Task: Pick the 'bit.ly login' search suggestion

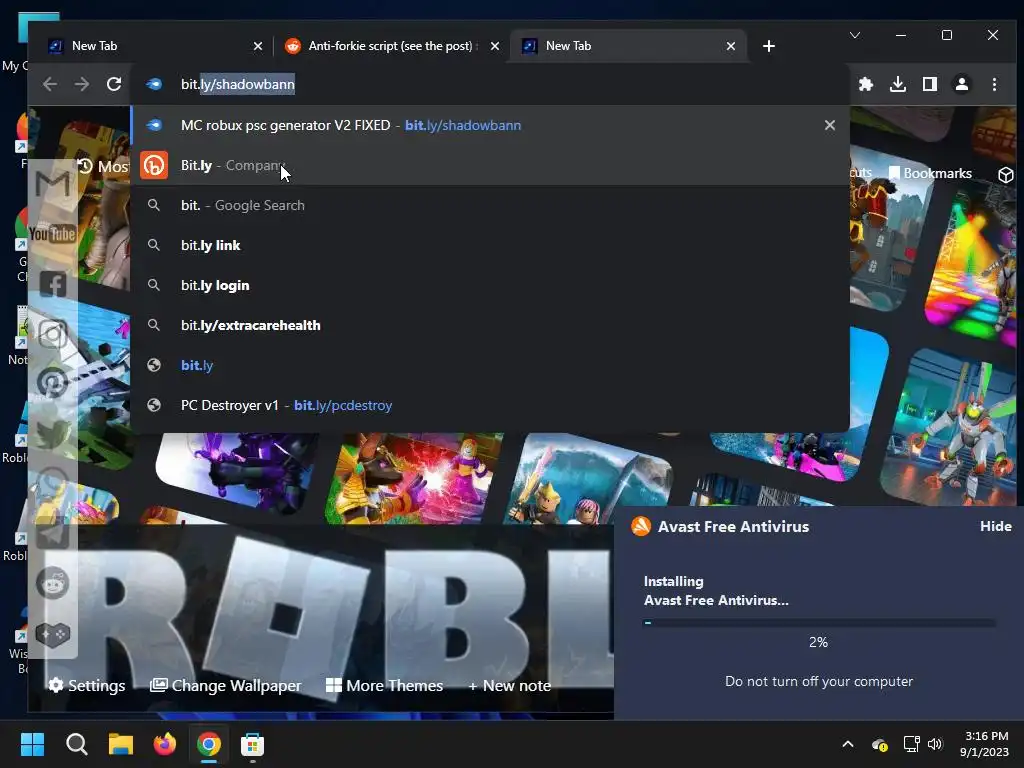Action: click(x=490, y=285)
